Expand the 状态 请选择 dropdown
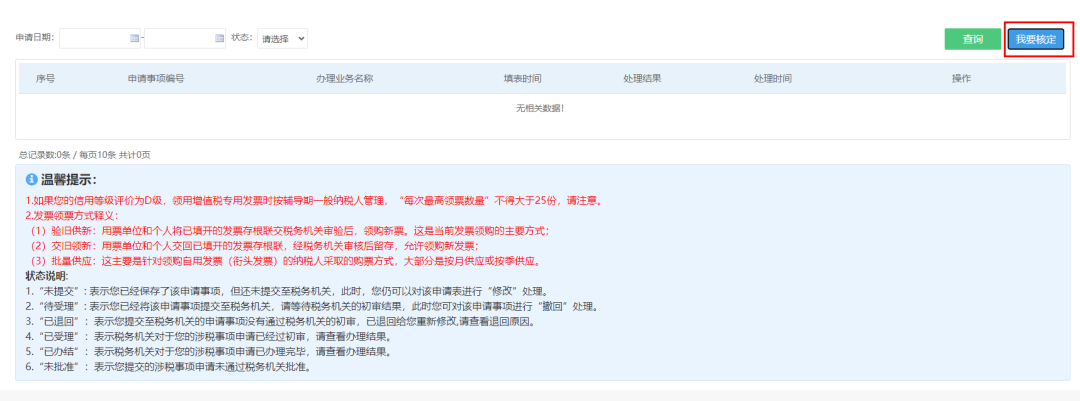Screen dimensions: 1080x401 pos(282,39)
